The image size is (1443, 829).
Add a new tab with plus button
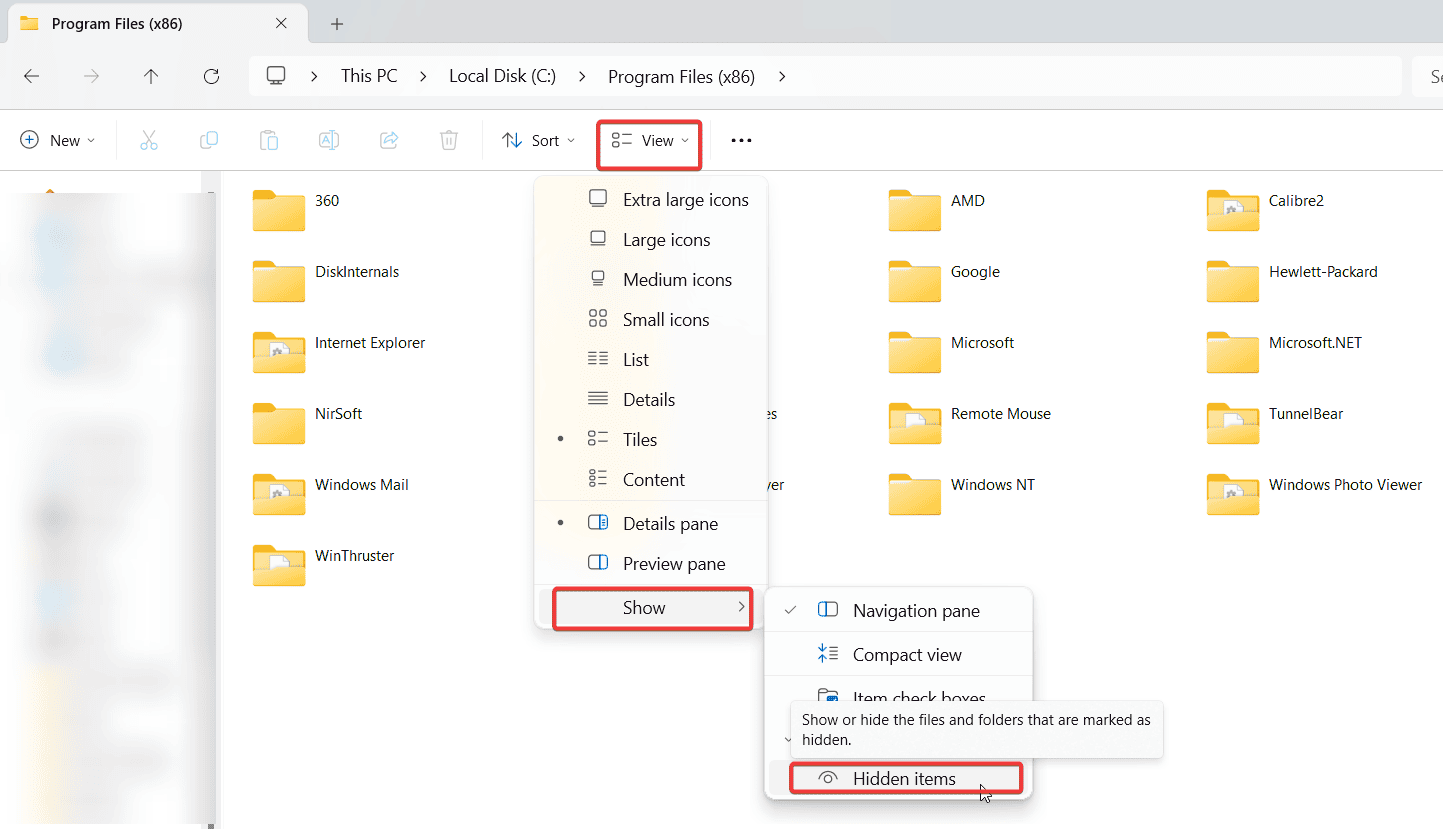coord(337,24)
